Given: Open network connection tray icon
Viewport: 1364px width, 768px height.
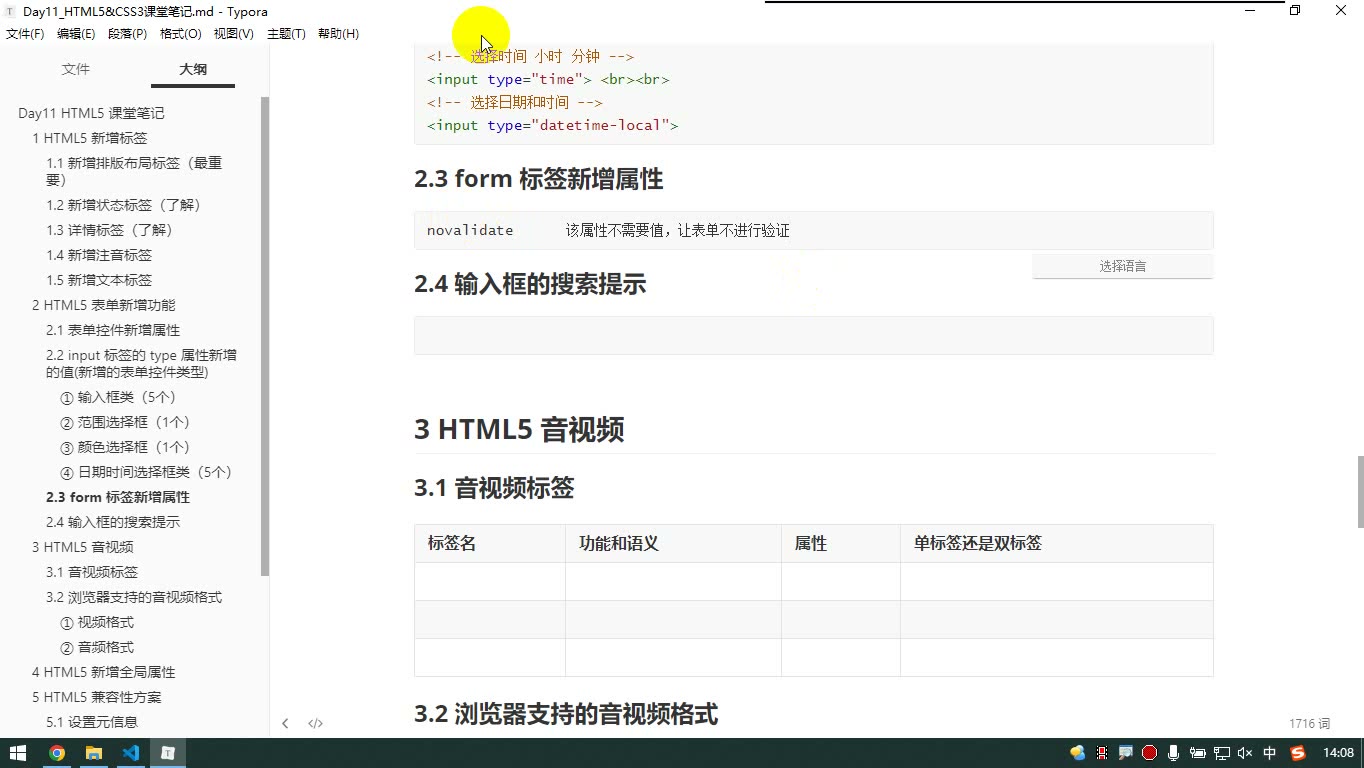Looking at the screenshot, I should (x=1221, y=753).
